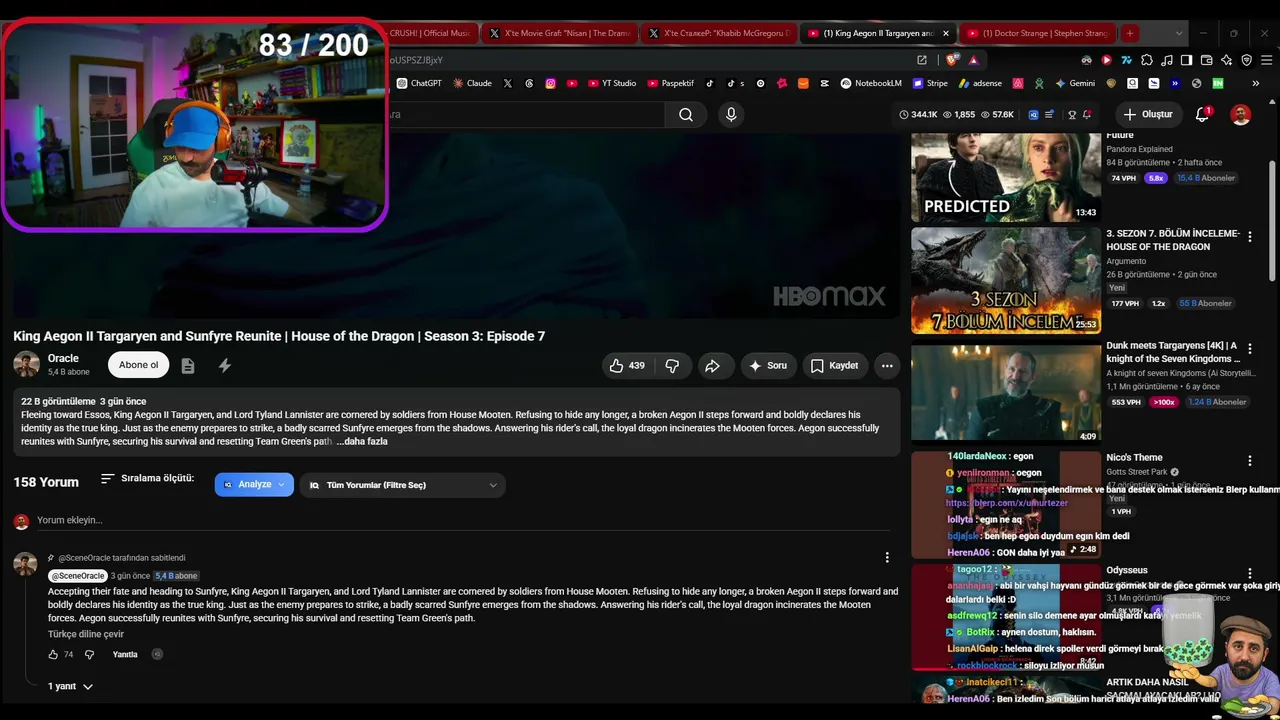
Task: Open the Odysseus video title
Action: click(1127, 570)
